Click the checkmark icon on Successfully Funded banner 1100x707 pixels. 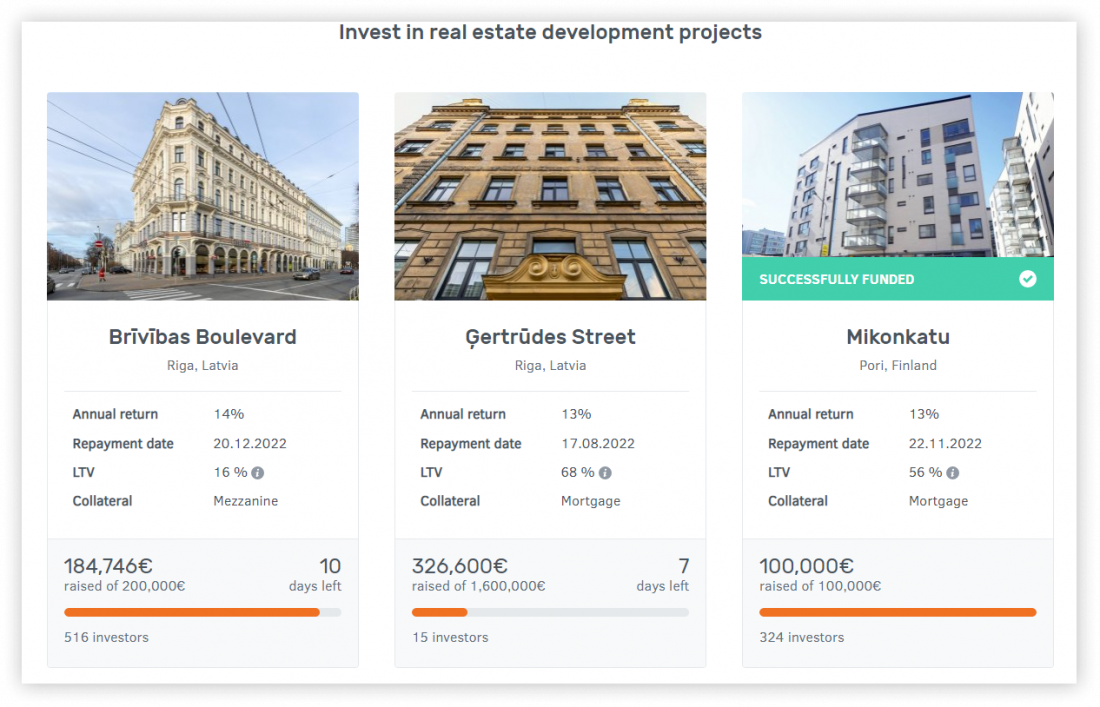coord(1028,279)
